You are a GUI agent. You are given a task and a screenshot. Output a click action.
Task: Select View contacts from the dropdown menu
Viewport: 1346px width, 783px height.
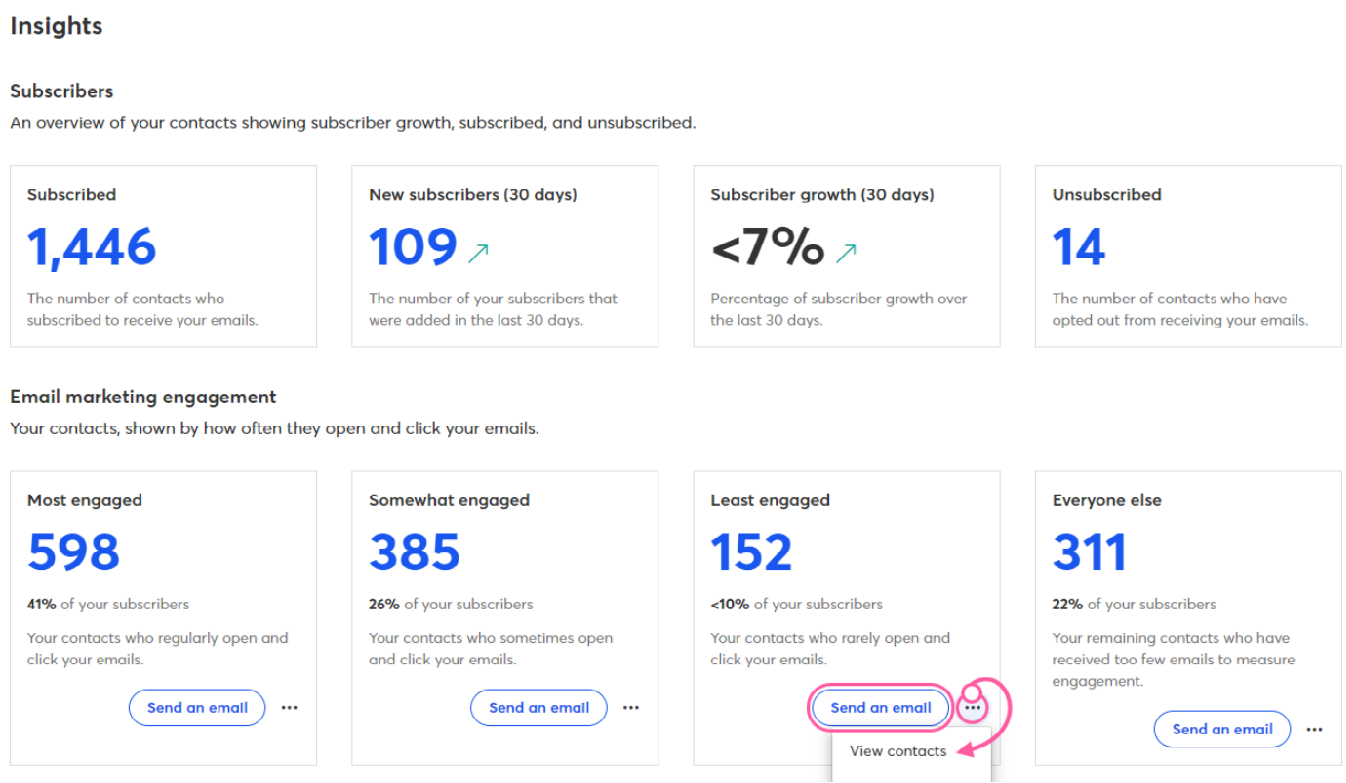click(x=898, y=751)
